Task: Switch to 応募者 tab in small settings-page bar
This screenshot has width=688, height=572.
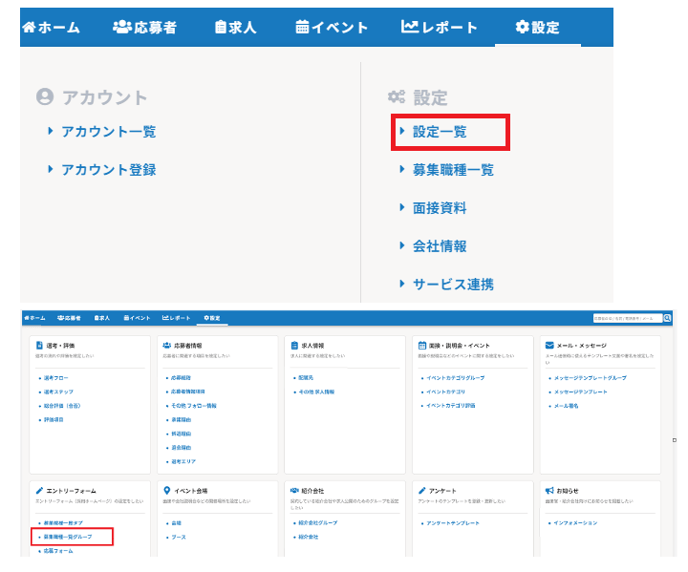Action: click(69, 318)
